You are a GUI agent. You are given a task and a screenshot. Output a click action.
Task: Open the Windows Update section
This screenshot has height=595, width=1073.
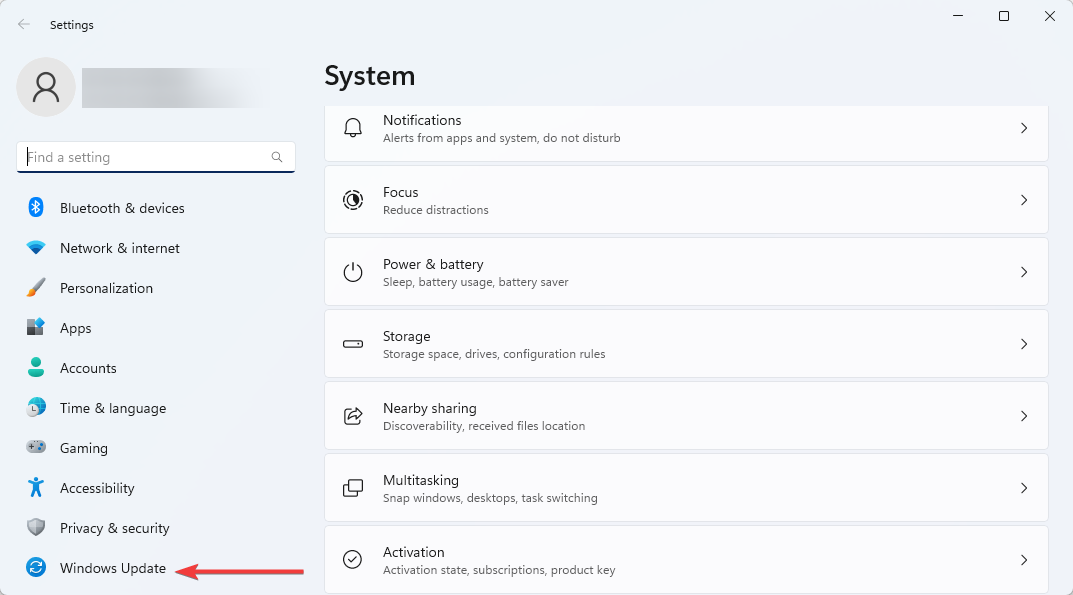[113, 568]
